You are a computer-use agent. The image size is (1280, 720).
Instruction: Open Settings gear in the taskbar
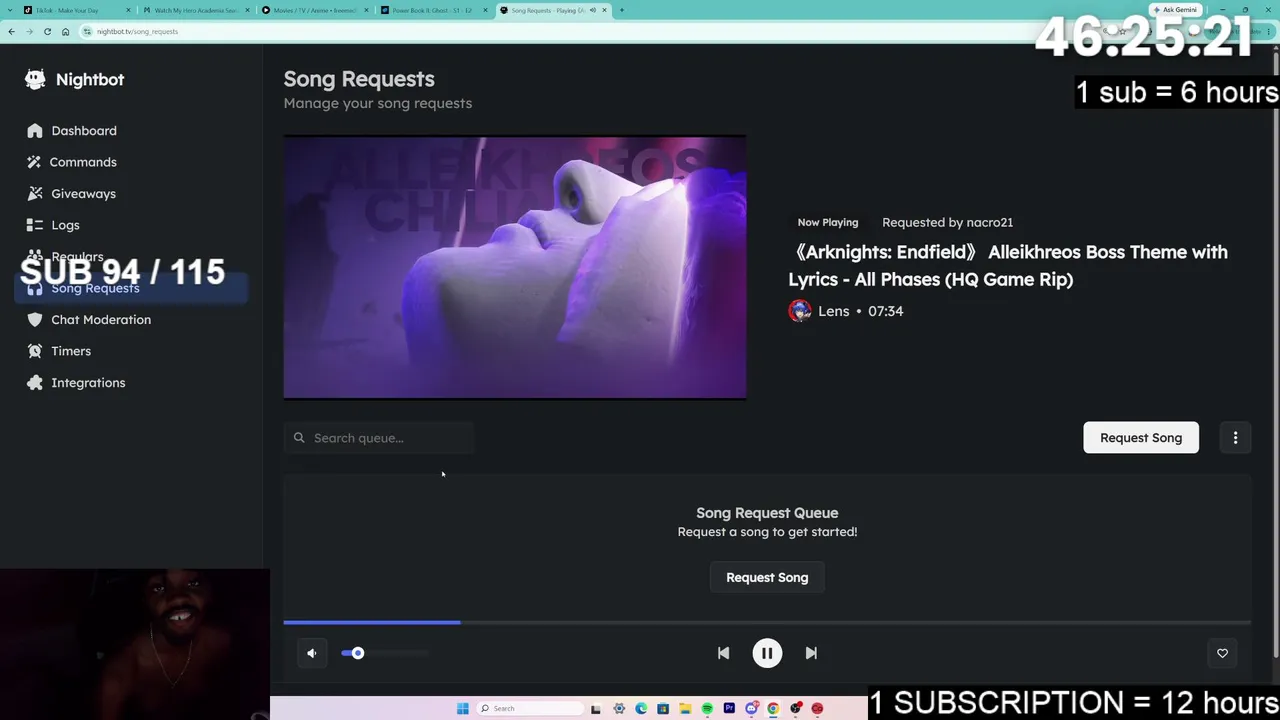pyautogui.click(x=619, y=709)
